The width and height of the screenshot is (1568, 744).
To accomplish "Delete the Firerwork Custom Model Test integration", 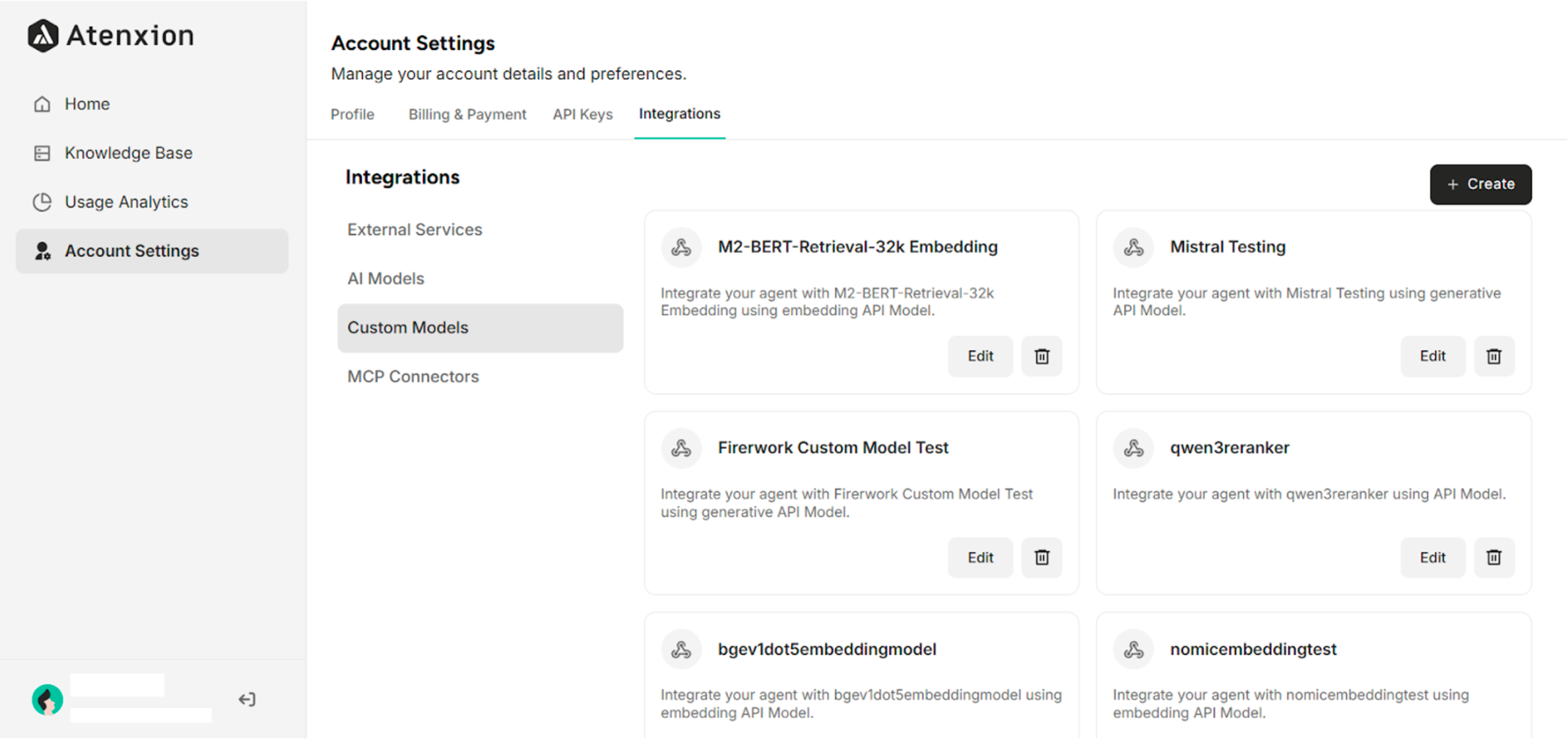I will (1041, 557).
